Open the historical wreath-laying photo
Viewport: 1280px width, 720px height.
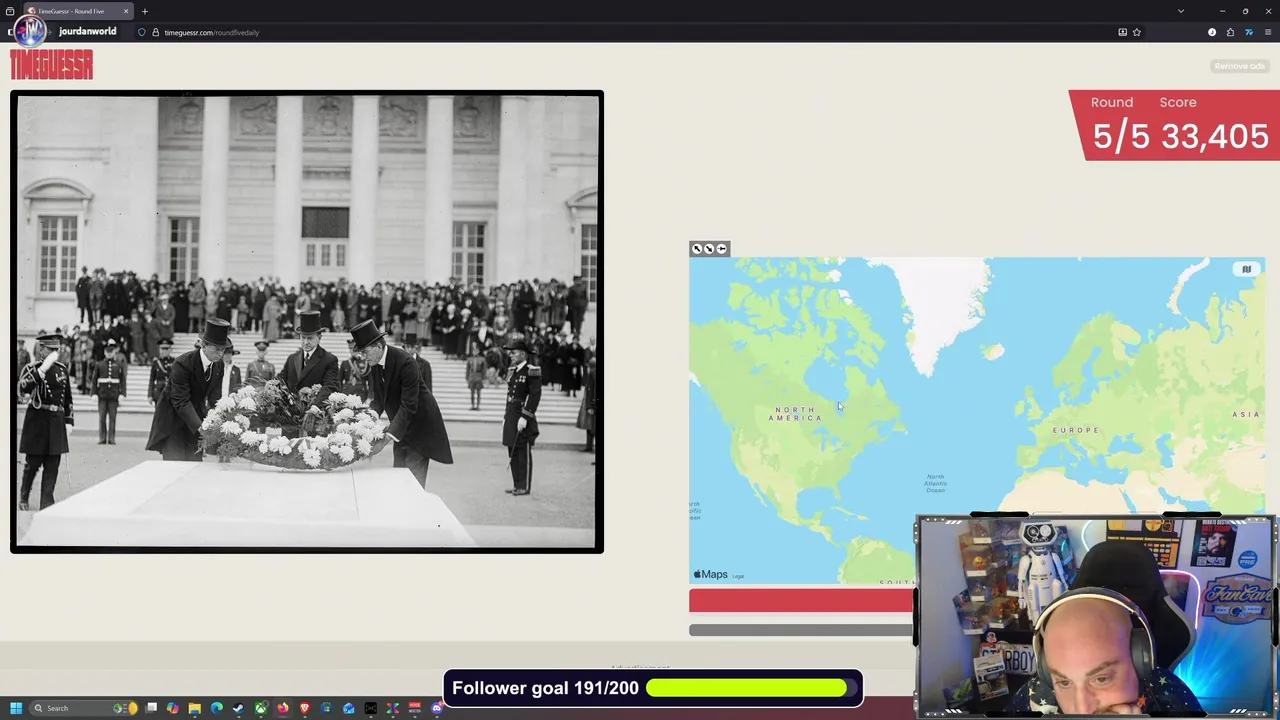(307, 322)
